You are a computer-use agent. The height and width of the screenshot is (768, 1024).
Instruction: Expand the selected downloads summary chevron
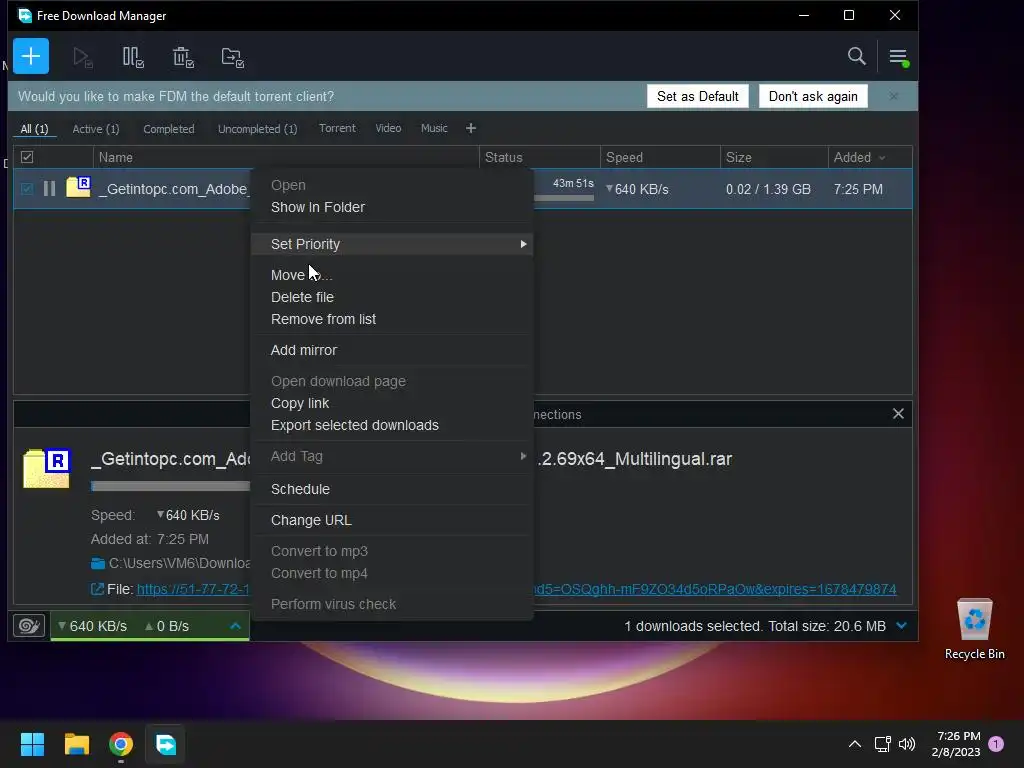click(901, 626)
